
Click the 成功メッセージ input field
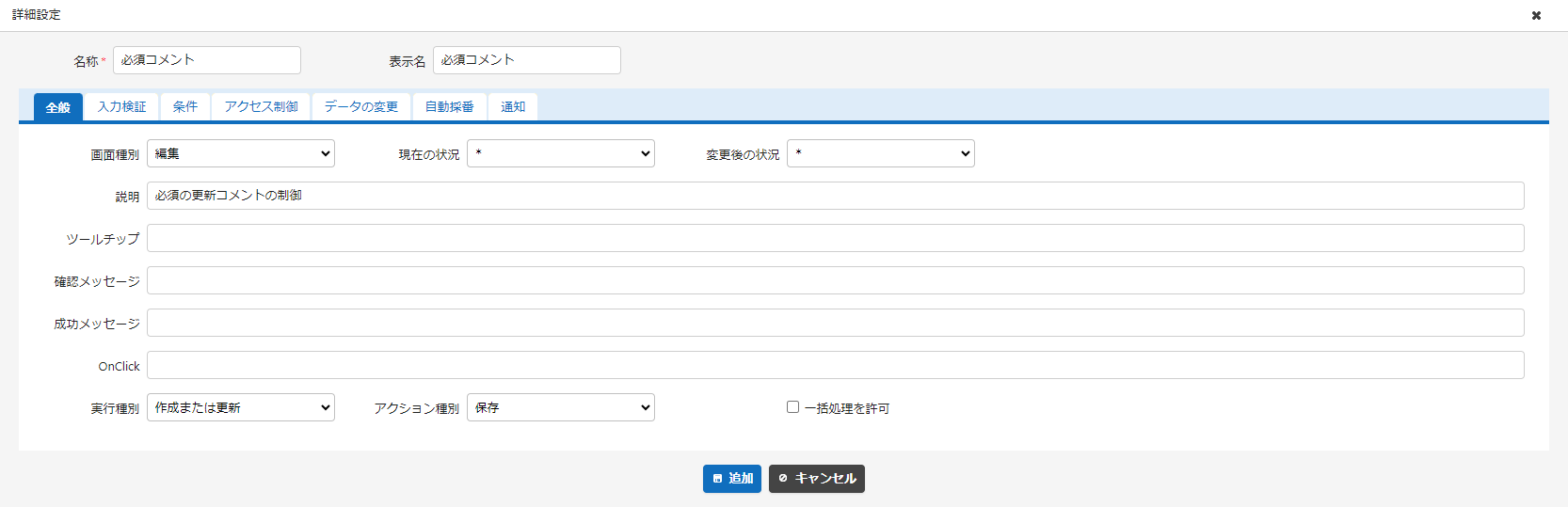point(836,323)
